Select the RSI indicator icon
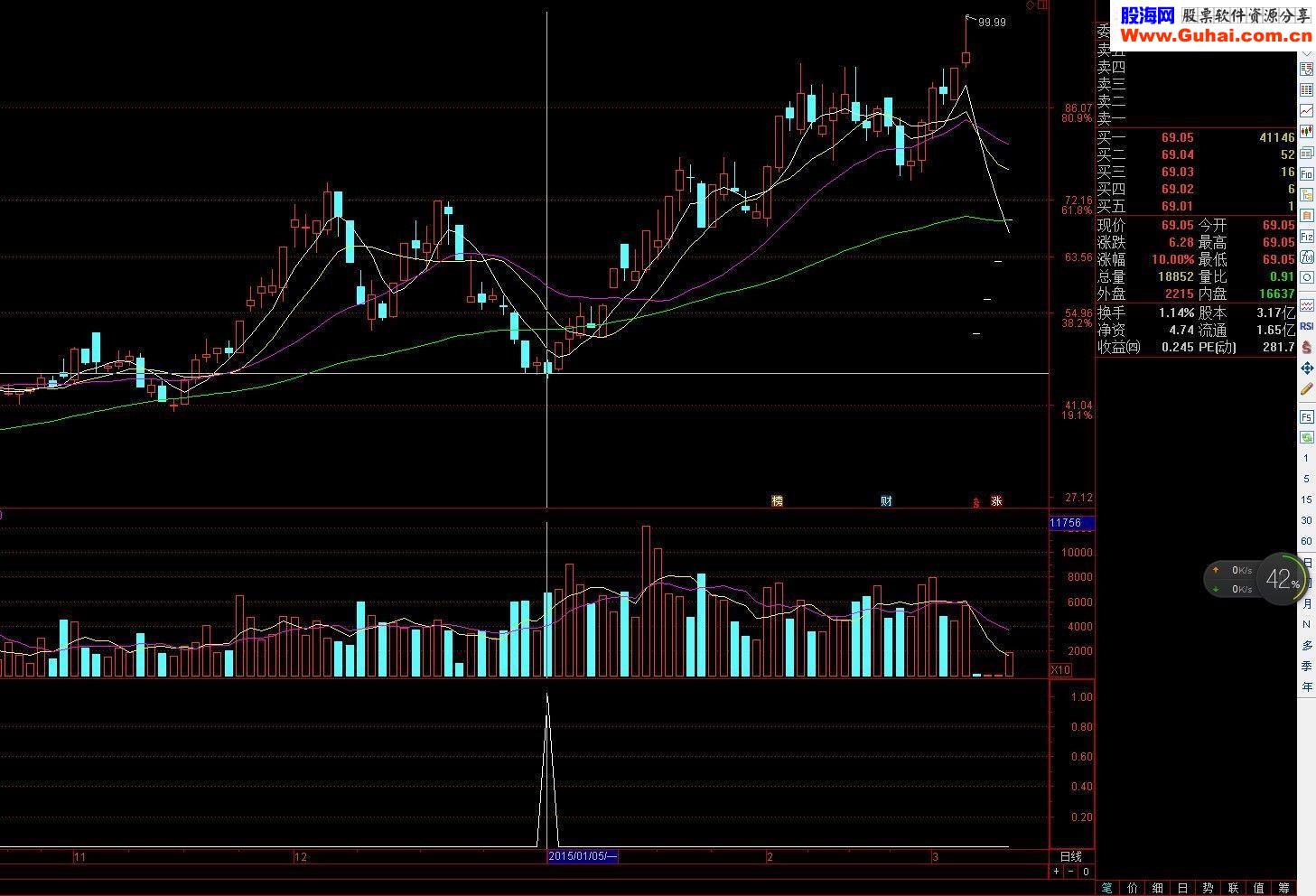The image size is (1316, 896). click(x=1307, y=325)
